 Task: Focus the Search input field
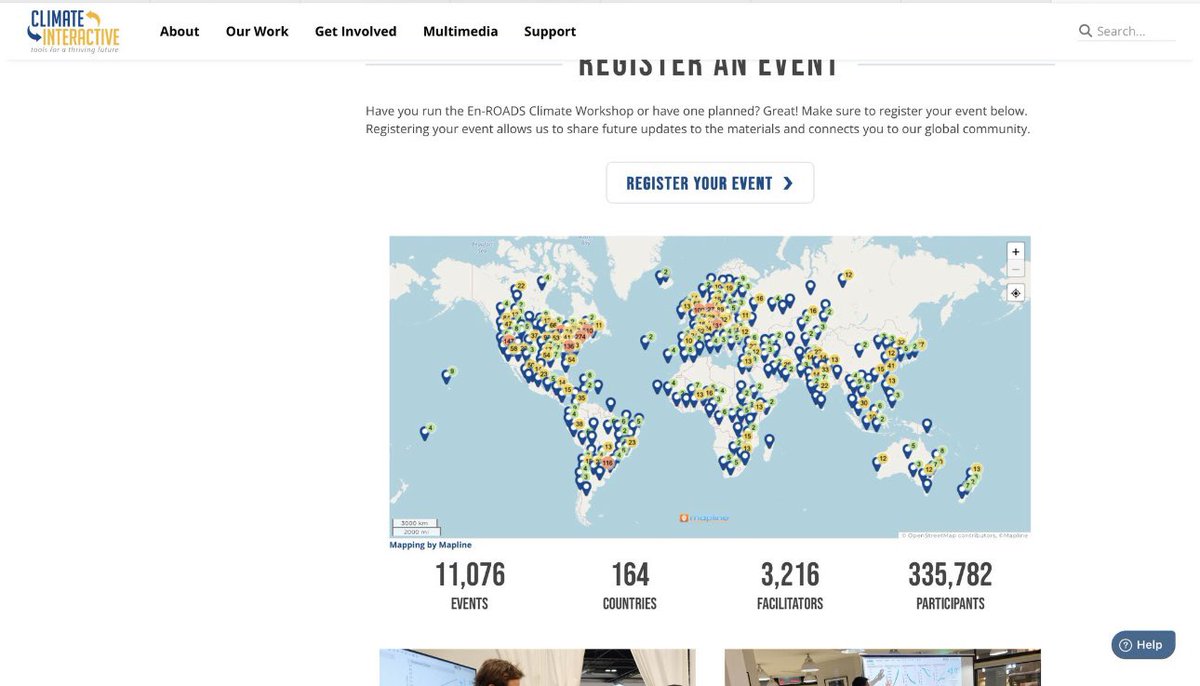(x=1135, y=31)
